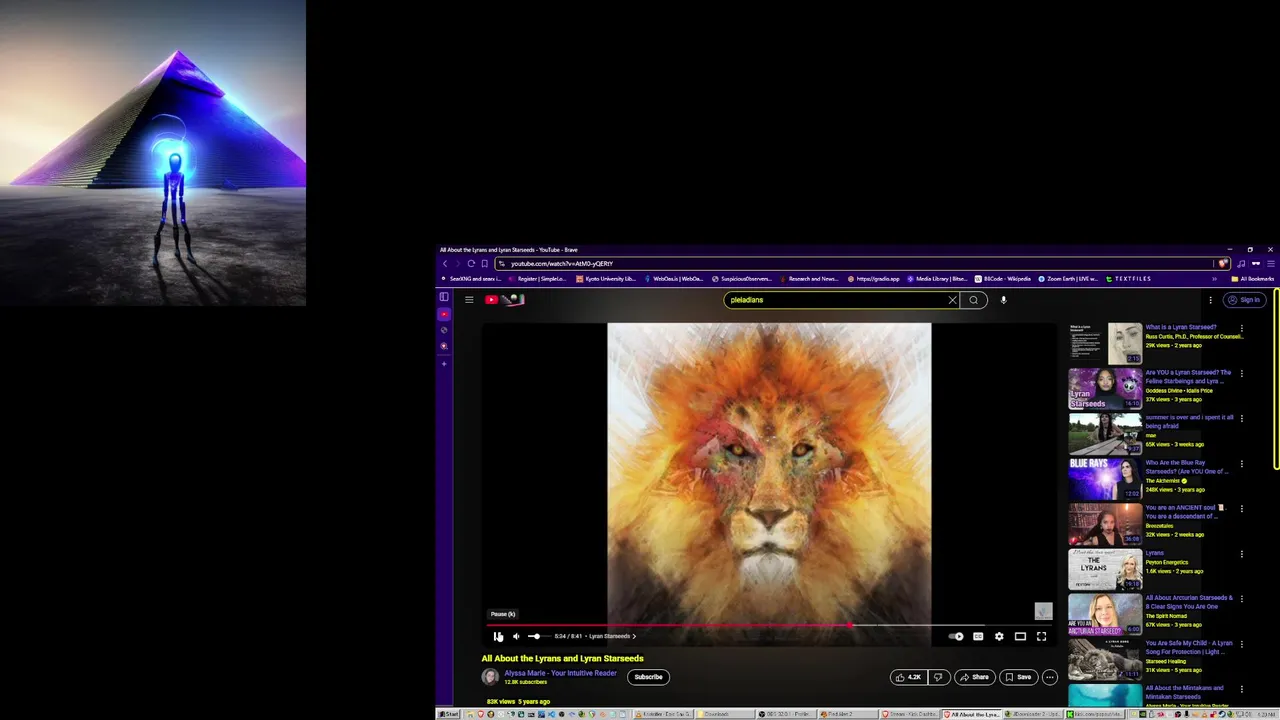Open TEXTFILES bookmark
Screen dimensions: 1280x720
pos(1129,279)
